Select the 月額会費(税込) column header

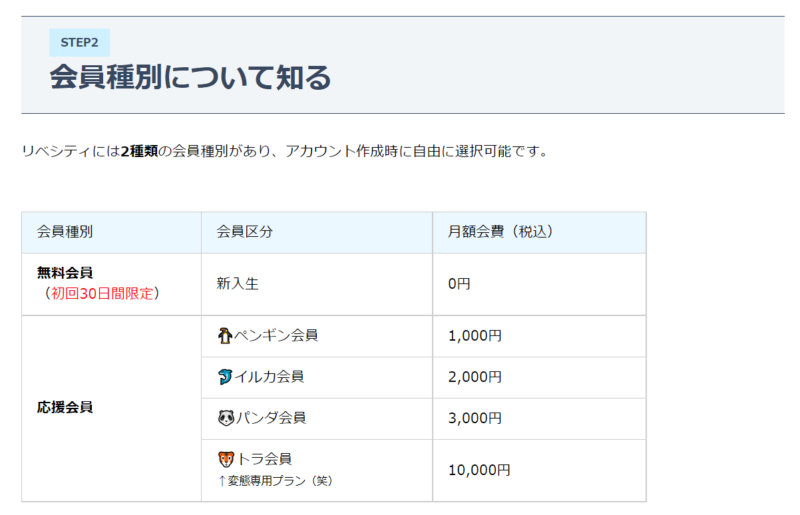(x=501, y=232)
